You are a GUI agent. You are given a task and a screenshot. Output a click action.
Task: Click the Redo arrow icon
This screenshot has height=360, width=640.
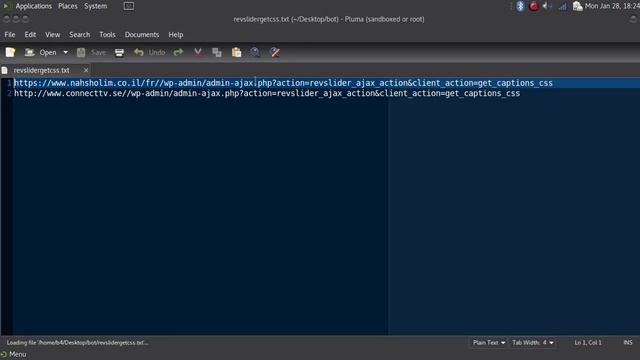point(178,52)
